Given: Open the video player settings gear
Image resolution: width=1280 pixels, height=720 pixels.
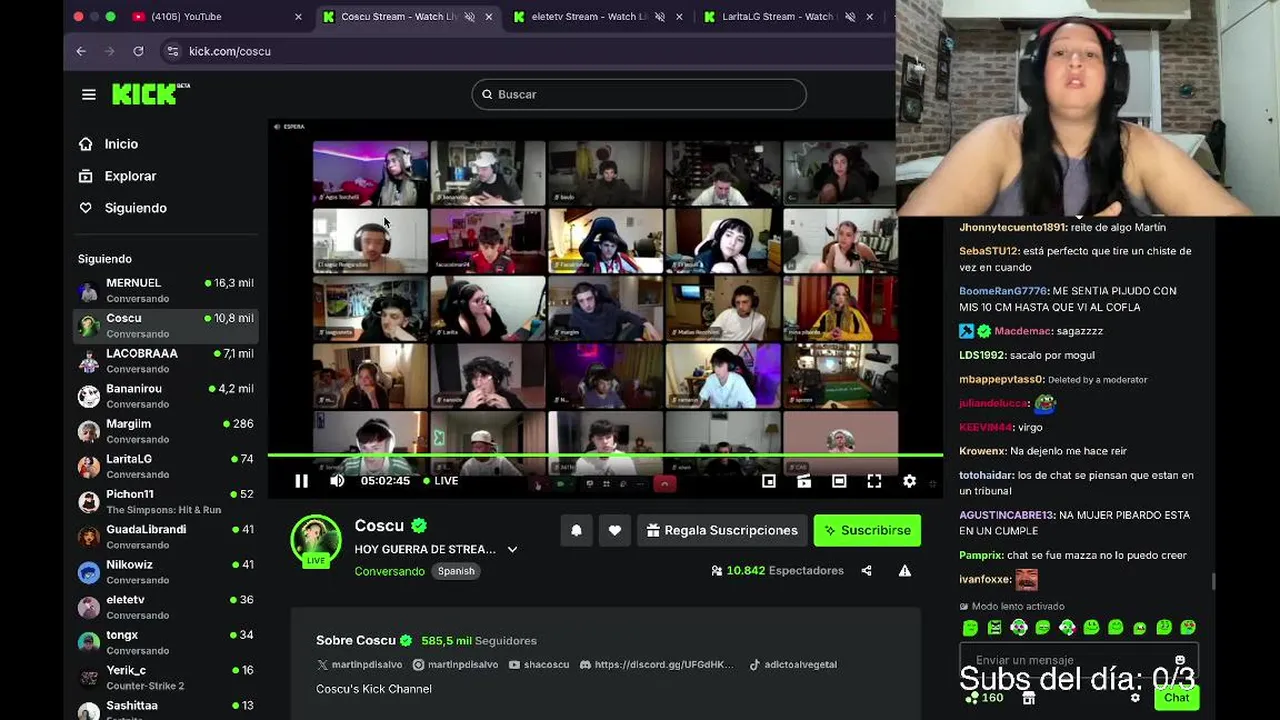Looking at the screenshot, I should click(x=909, y=481).
